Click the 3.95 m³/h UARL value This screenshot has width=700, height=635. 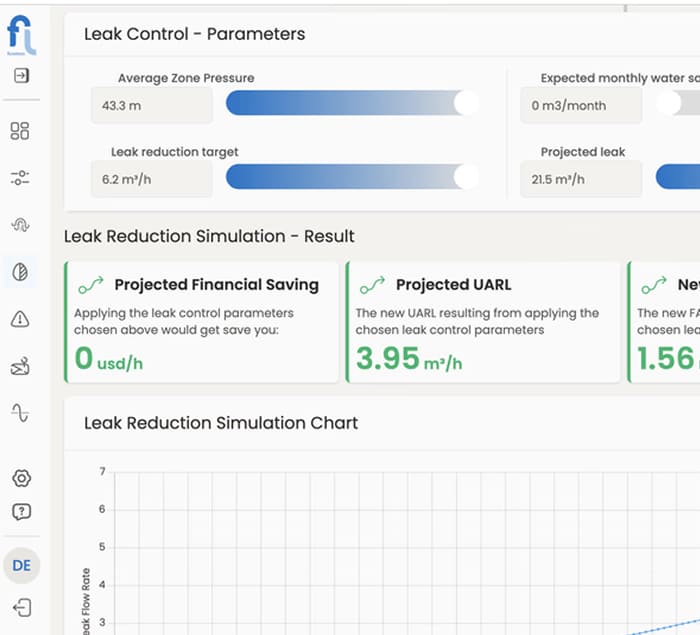[409, 359]
